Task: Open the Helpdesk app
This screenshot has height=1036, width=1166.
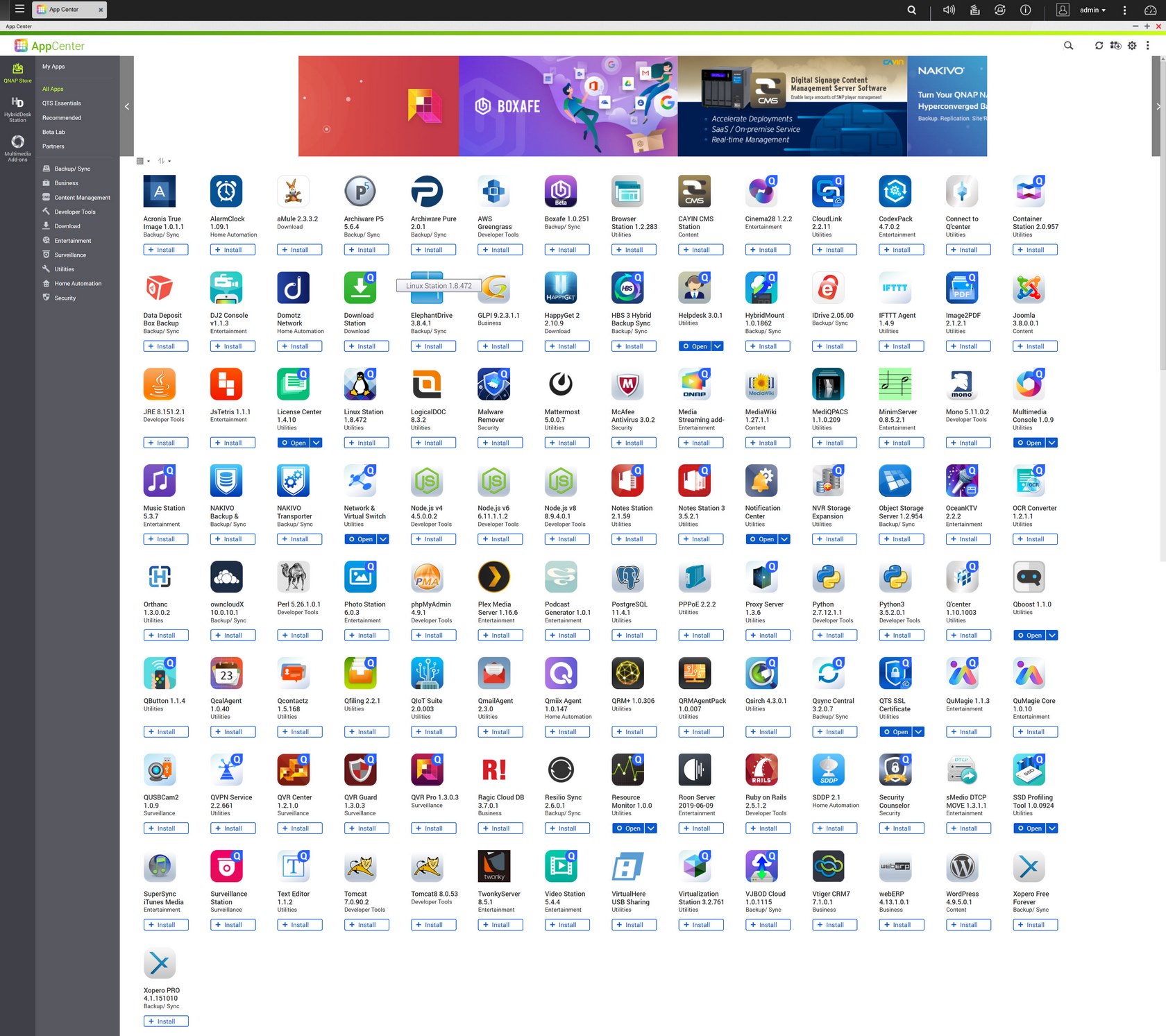Action: click(x=695, y=346)
